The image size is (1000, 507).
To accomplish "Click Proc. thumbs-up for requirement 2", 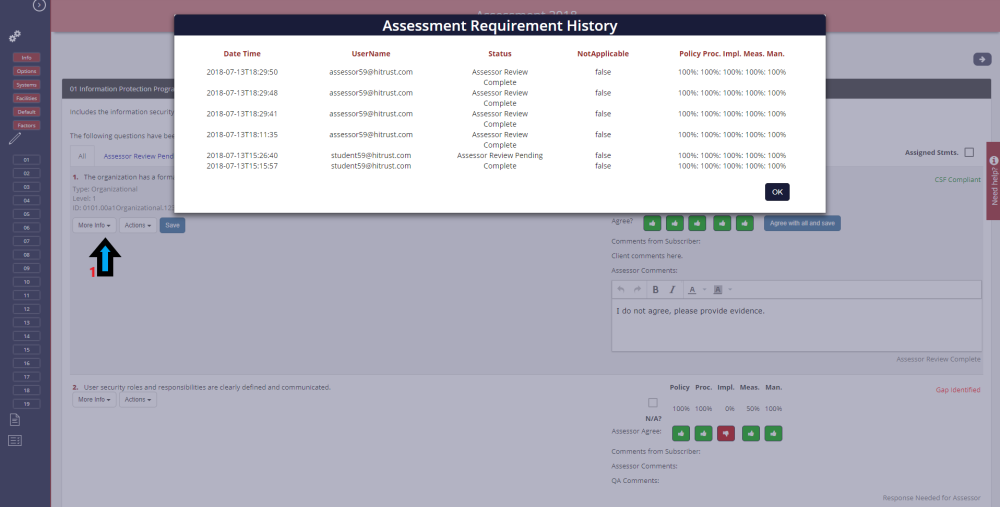I will [703, 434].
